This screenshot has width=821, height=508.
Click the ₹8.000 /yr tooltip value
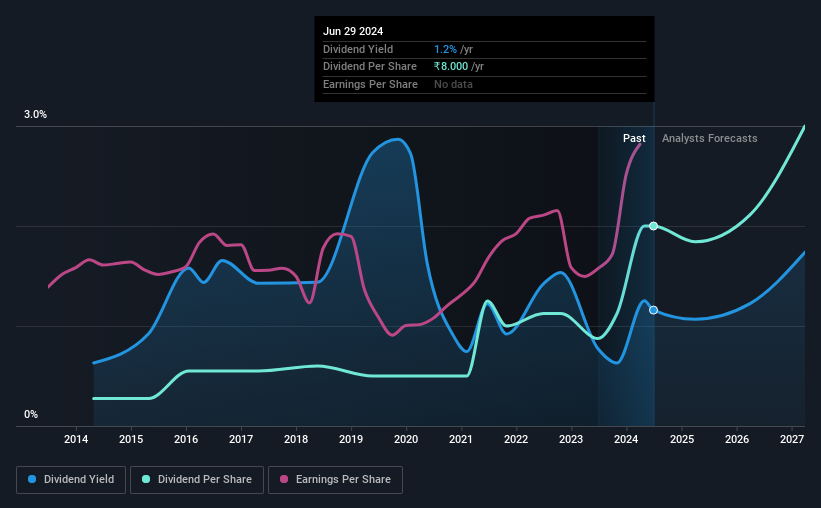point(459,67)
